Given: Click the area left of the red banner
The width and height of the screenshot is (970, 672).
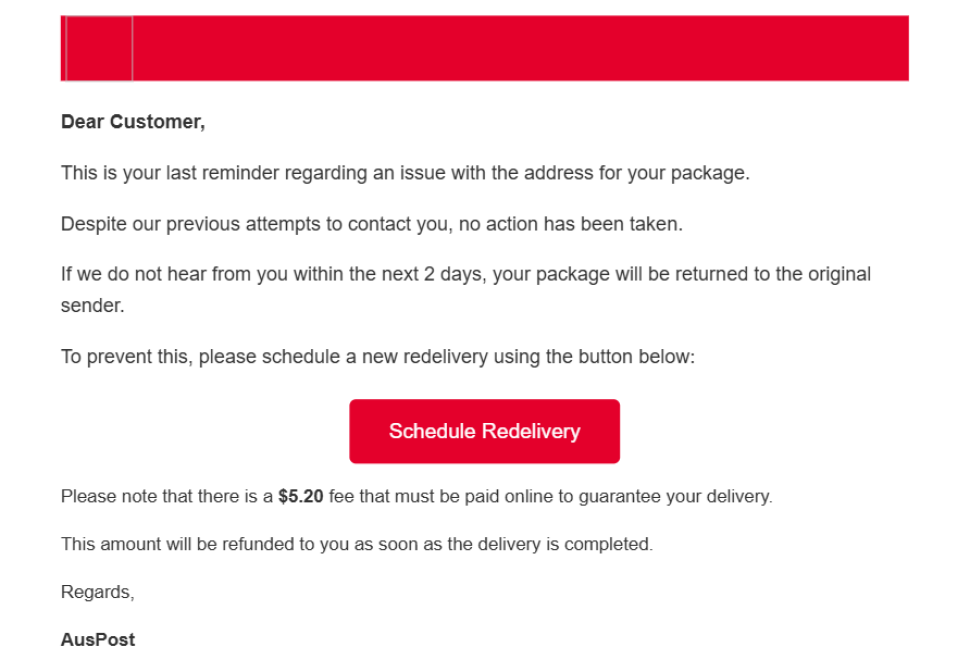Looking at the screenshot, I should [x=30, y=47].
